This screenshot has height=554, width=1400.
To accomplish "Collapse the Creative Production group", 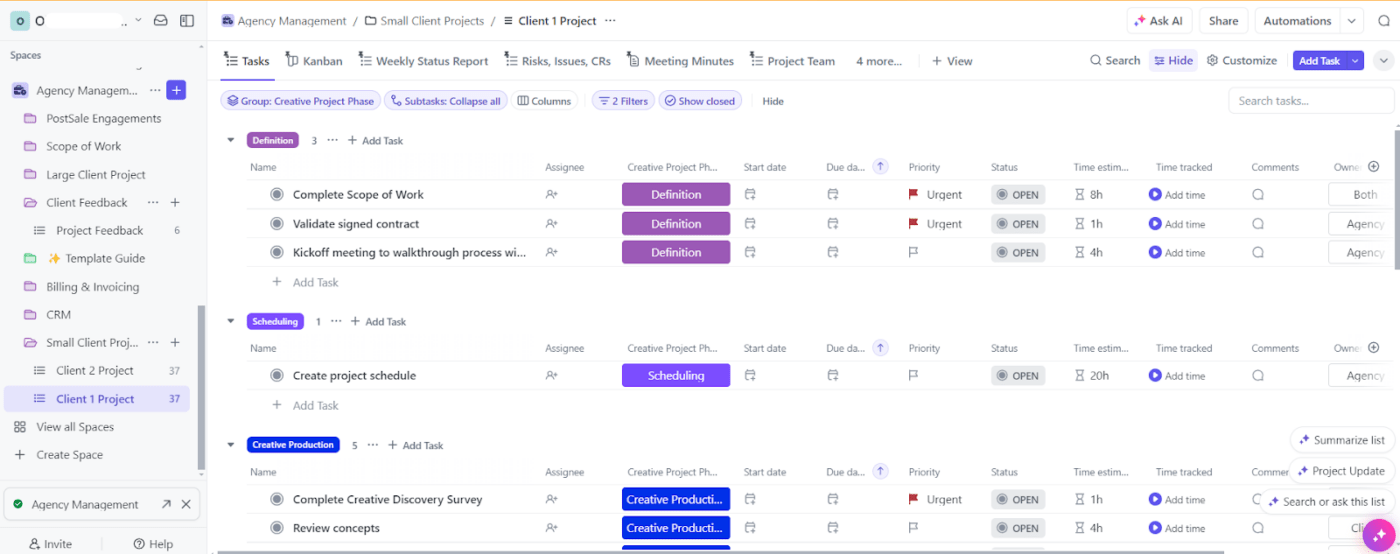I will click(231, 445).
